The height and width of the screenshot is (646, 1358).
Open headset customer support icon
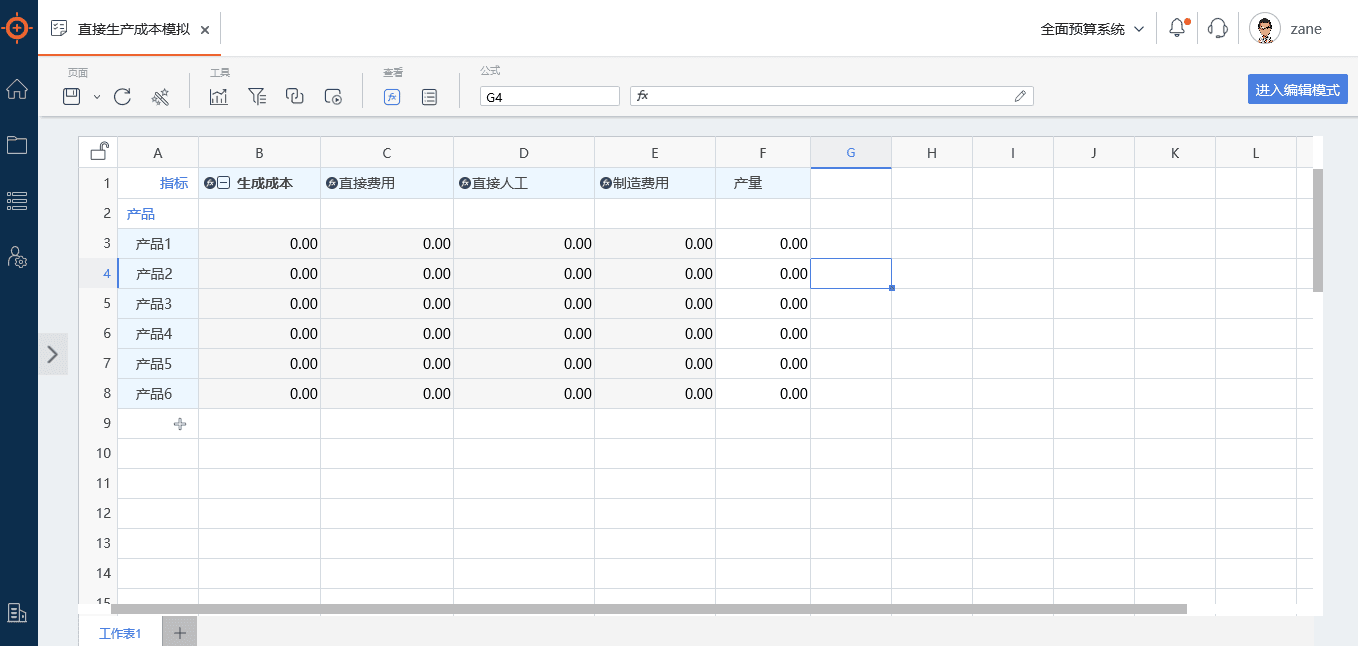[x=1218, y=29]
